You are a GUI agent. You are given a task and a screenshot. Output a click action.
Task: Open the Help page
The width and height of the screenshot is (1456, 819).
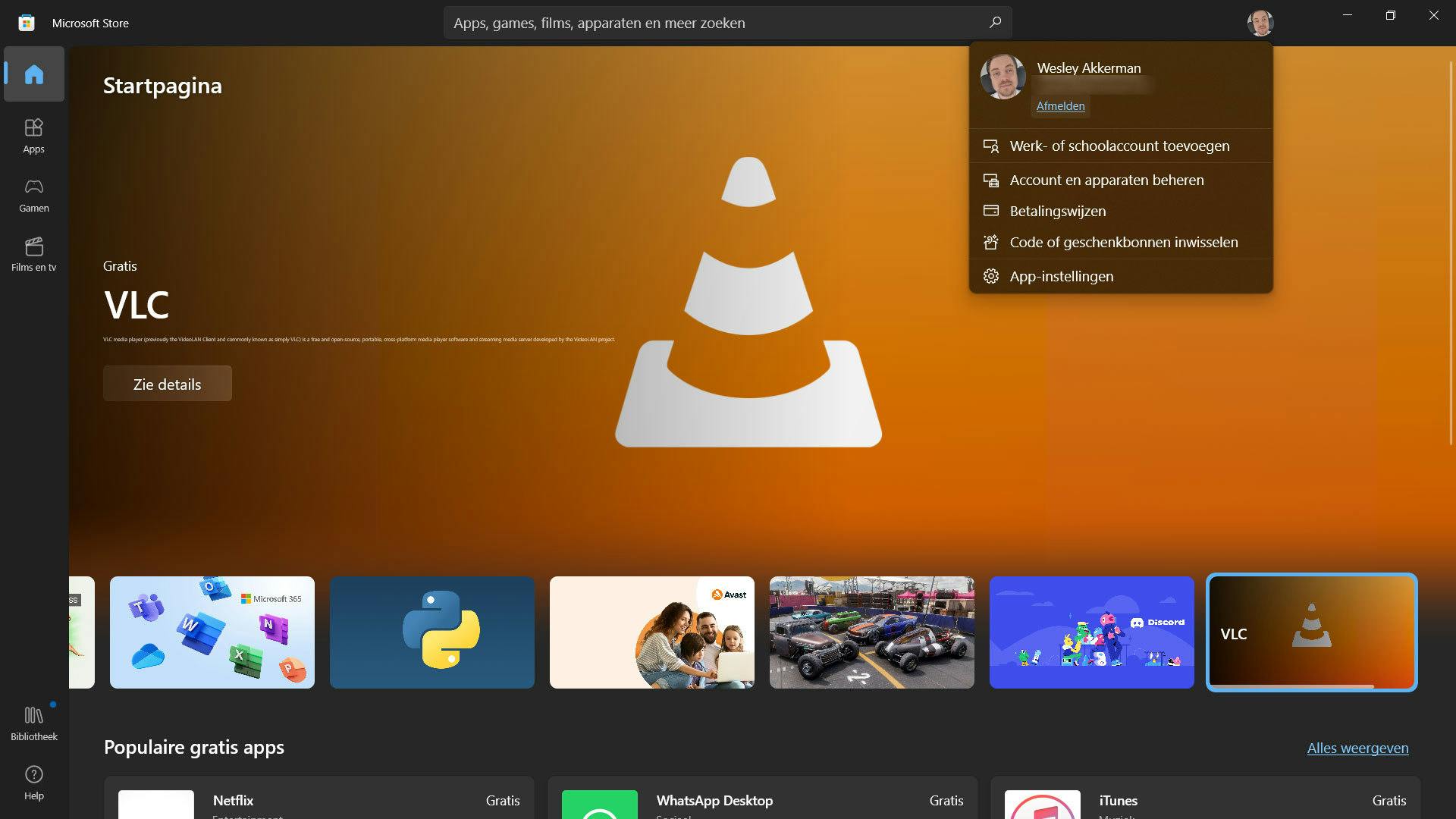pos(33,783)
